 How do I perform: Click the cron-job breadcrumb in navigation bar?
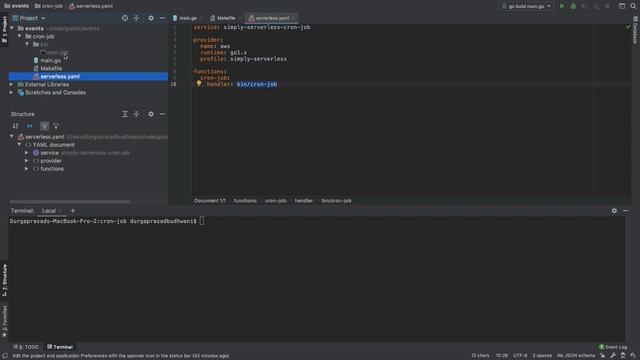49,6
